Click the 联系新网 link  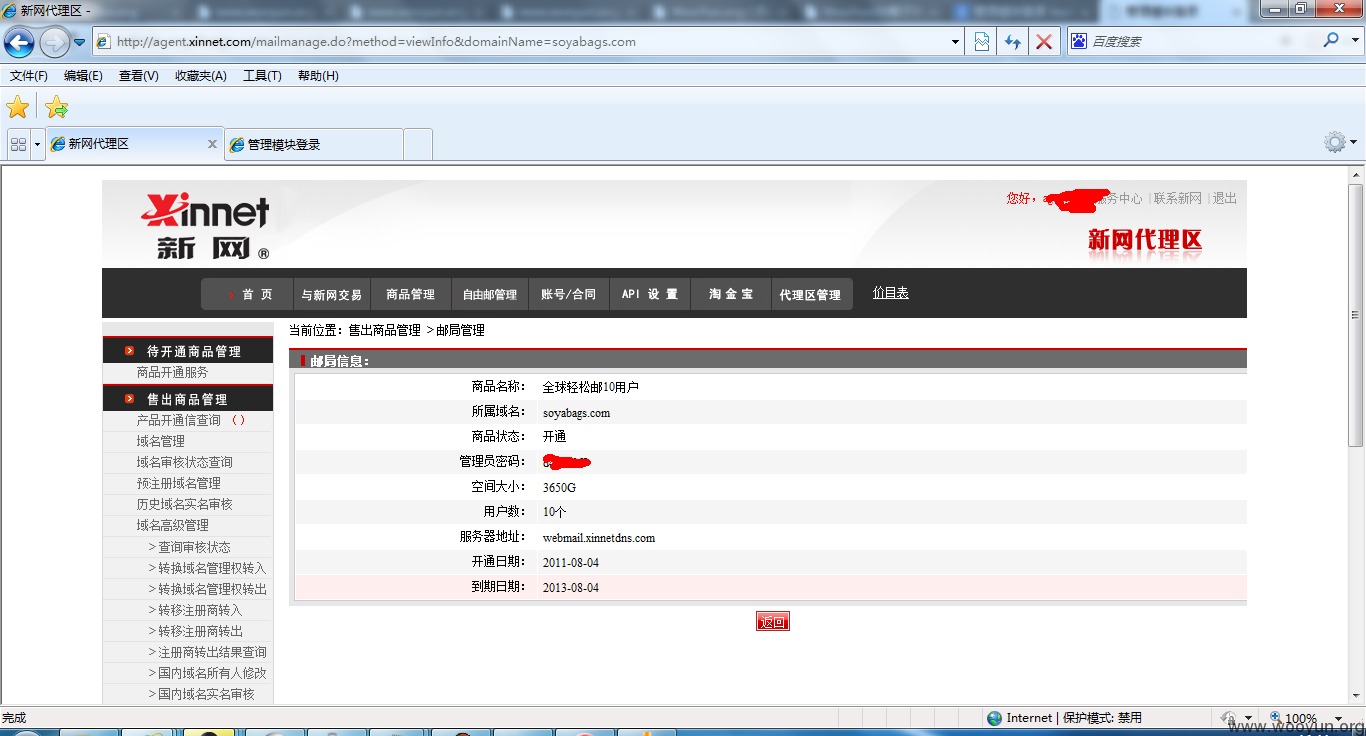point(1177,198)
